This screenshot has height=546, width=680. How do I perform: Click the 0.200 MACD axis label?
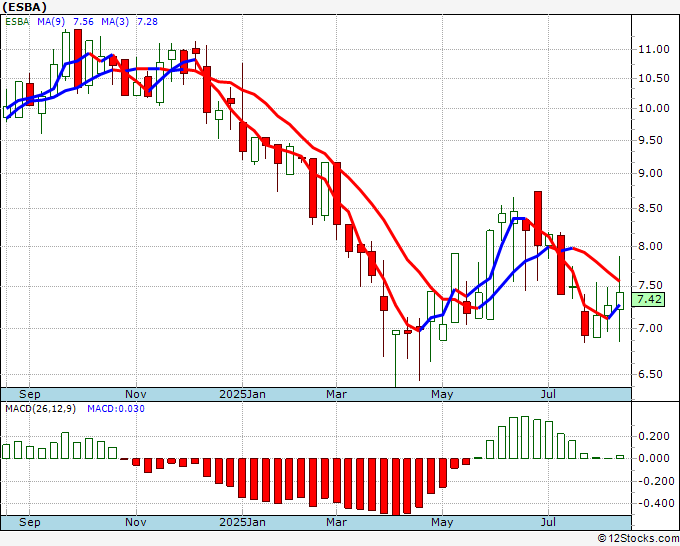654,436
